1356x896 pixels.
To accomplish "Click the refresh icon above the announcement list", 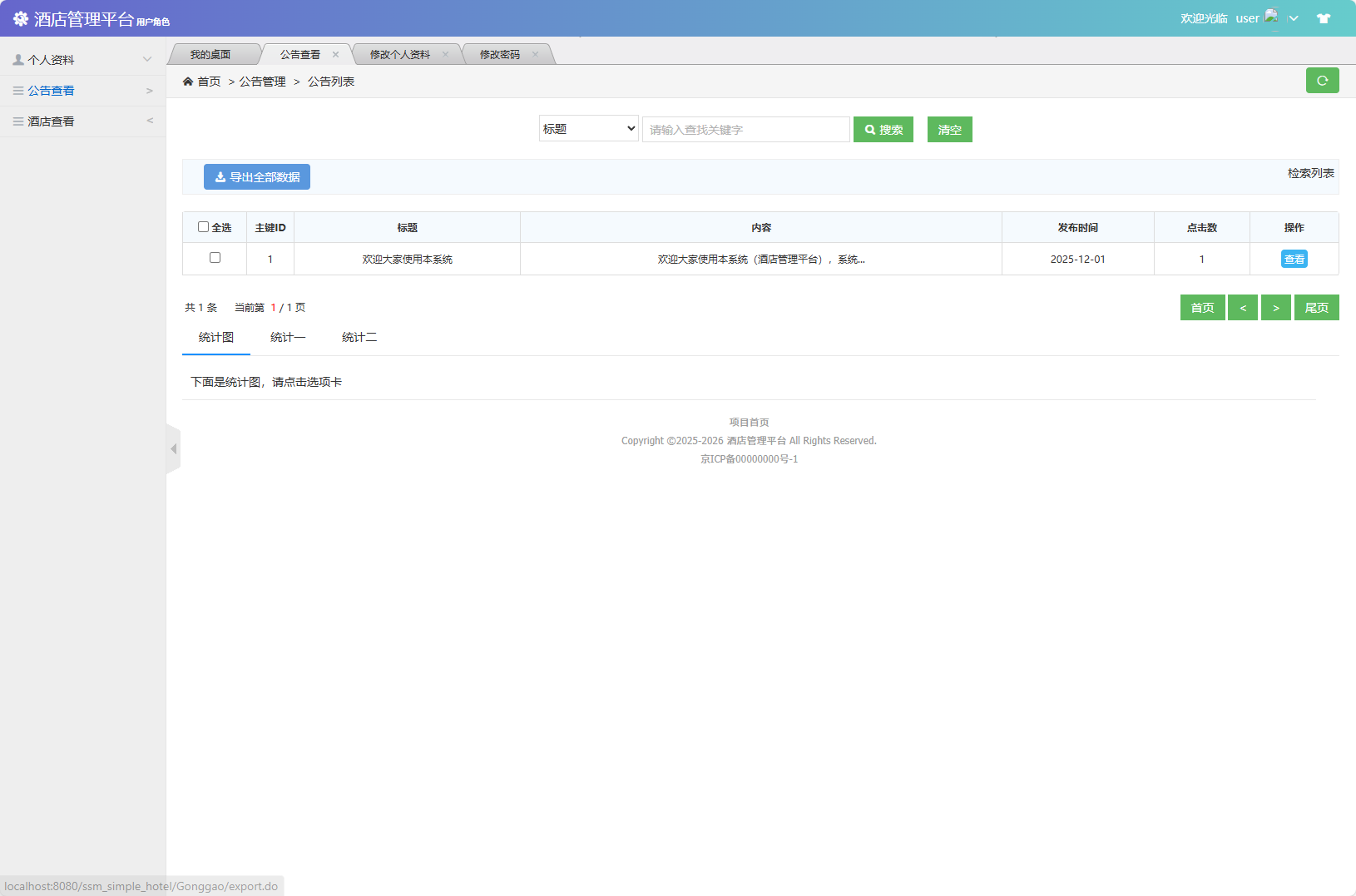I will [1322, 81].
